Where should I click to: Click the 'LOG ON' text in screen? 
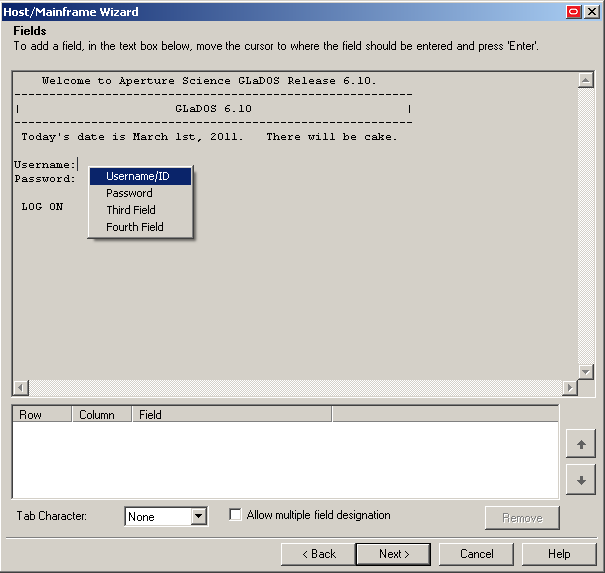(x=42, y=207)
